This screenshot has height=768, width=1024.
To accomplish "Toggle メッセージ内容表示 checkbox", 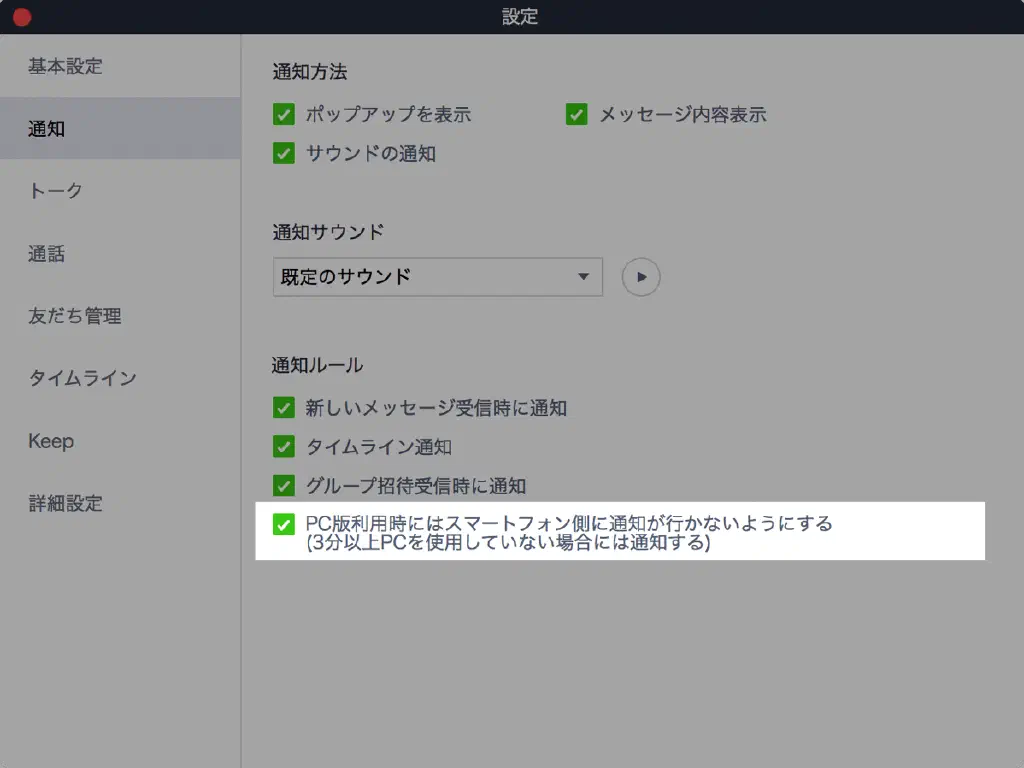I will (x=577, y=115).
